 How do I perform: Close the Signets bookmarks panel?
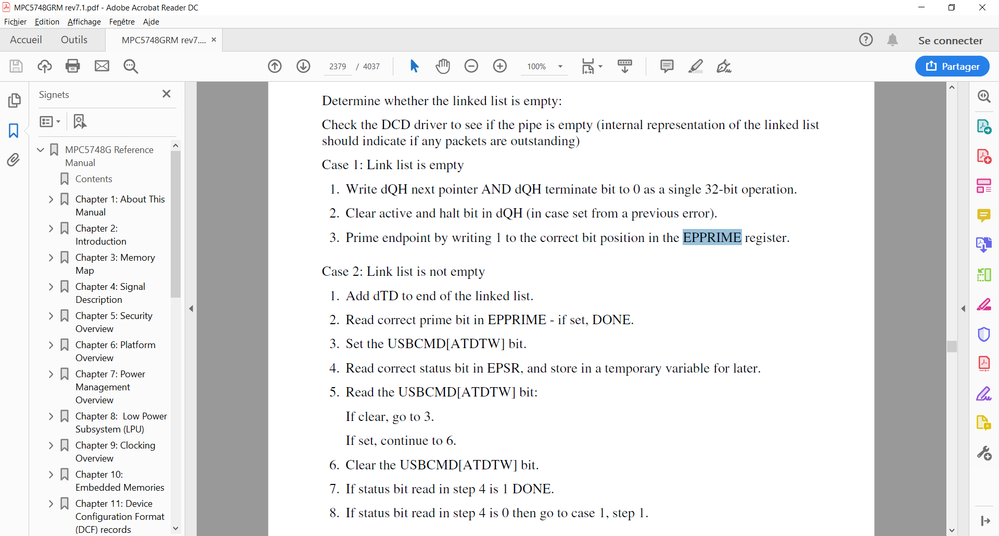tap(166, 94)
